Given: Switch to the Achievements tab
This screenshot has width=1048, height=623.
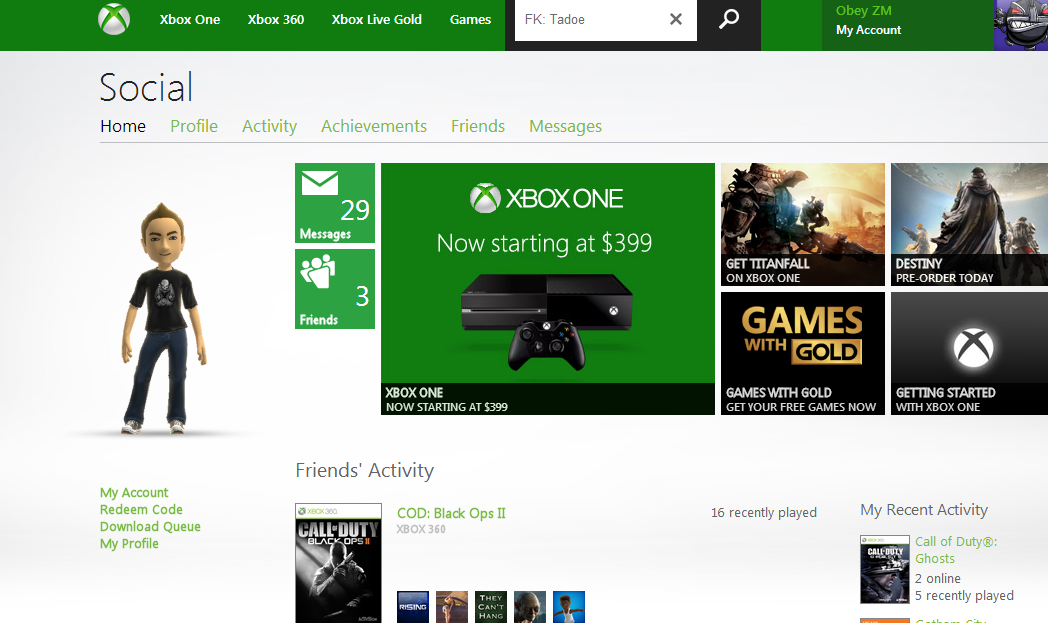Looking at the screenshot, I should click(x=374, y=126).
